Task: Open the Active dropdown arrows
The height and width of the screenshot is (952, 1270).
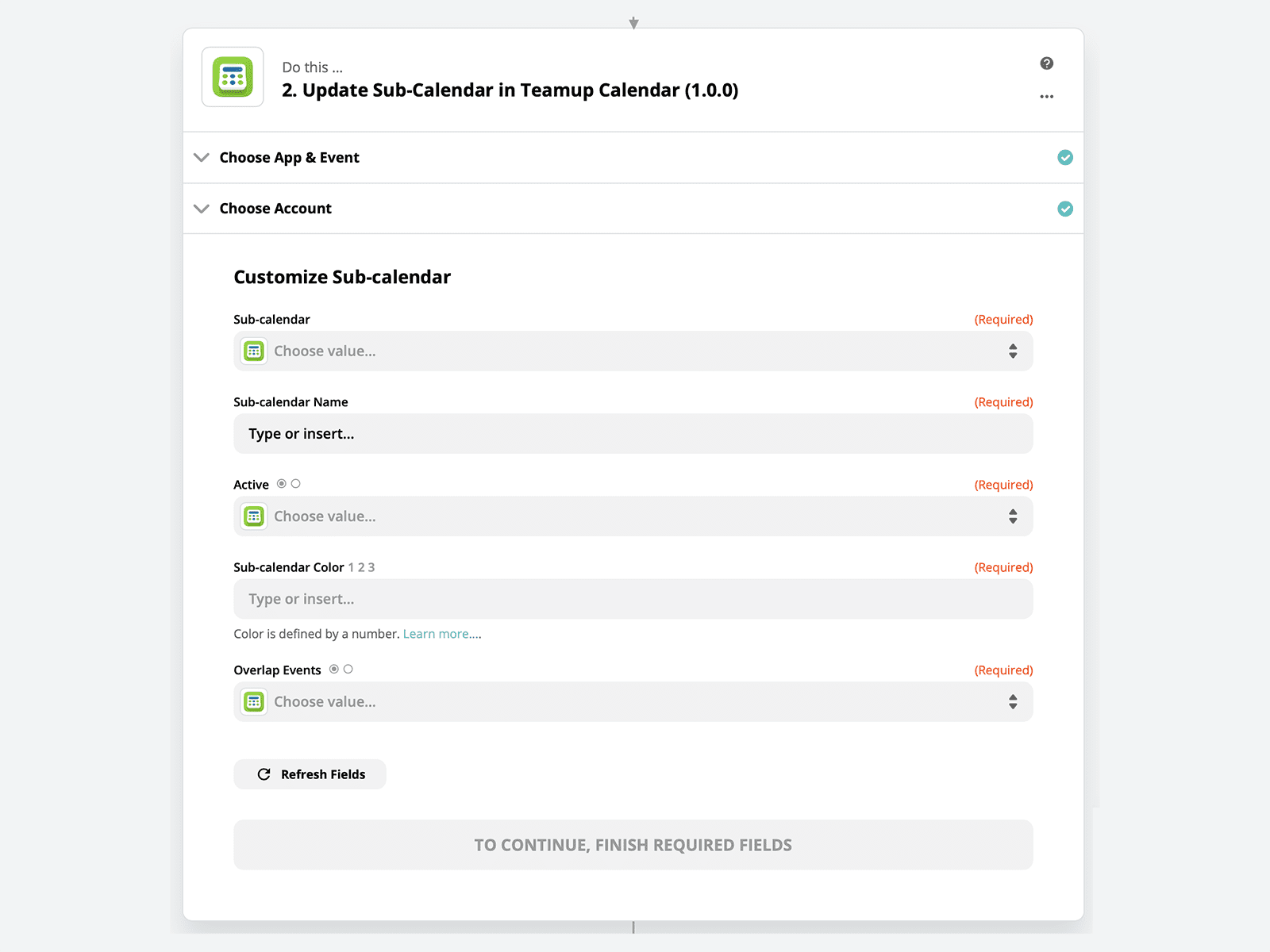Action: [x=1013, y=516]
